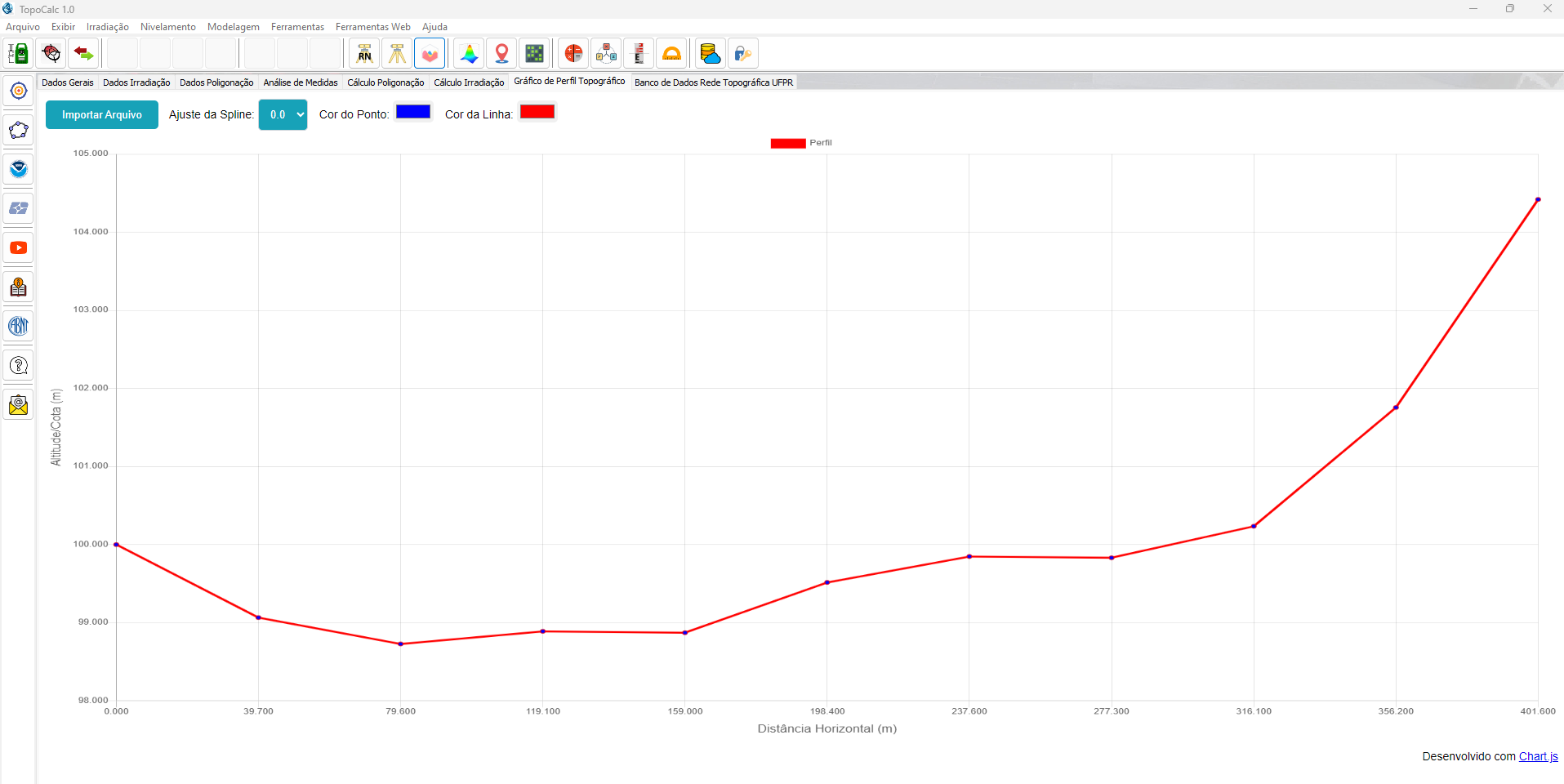Screen dimensions: 1564x784
Task: Open the Arquivo menu
Action: pos(23,27)
